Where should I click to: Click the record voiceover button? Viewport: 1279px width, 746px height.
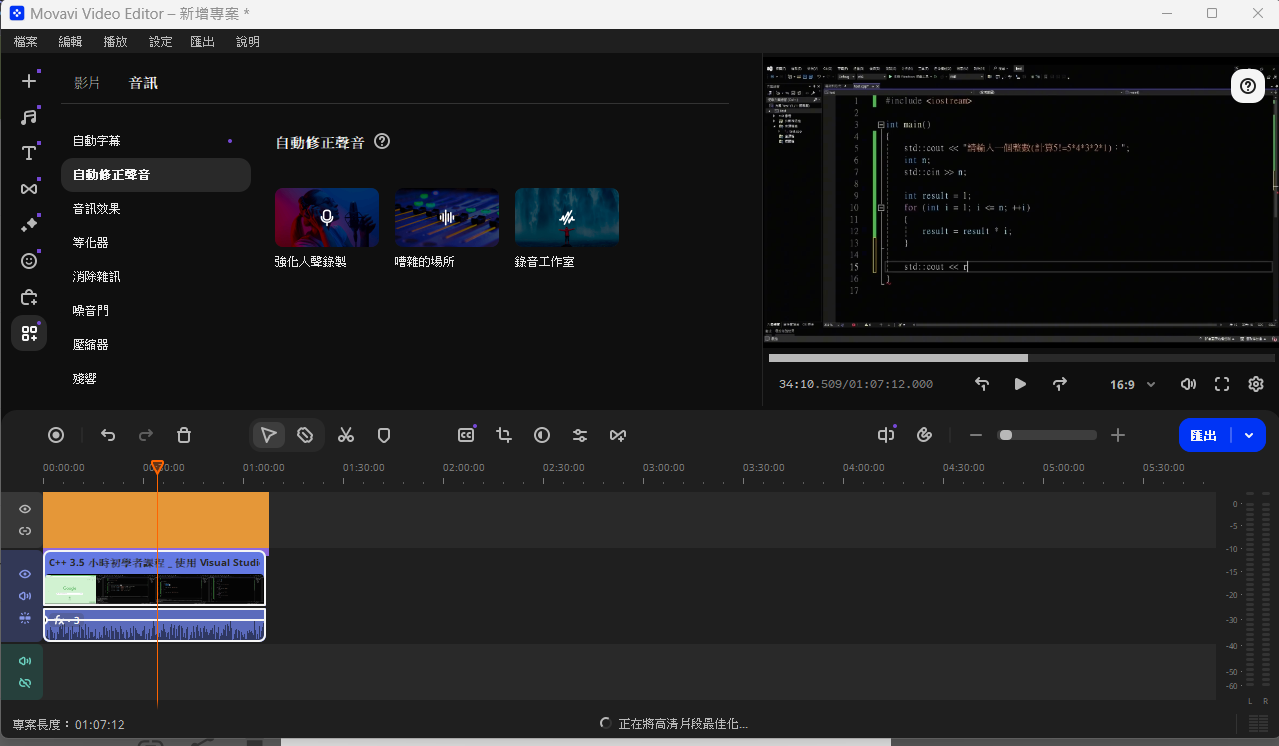coord(56,435)
